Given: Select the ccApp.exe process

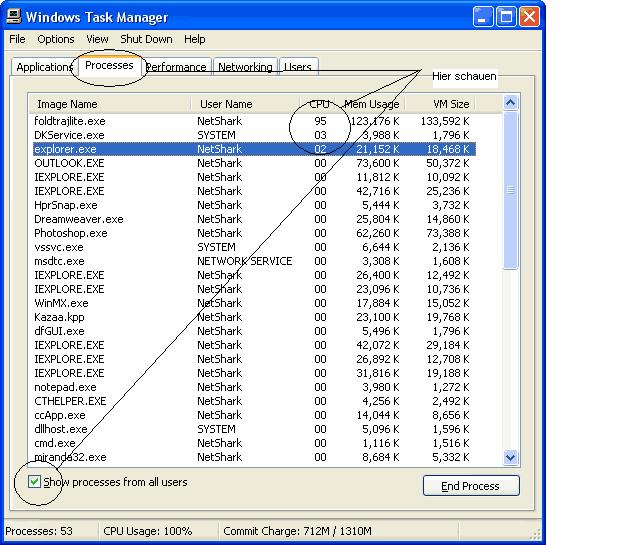Looking at the screenshot, I should (x=254, y=415).
